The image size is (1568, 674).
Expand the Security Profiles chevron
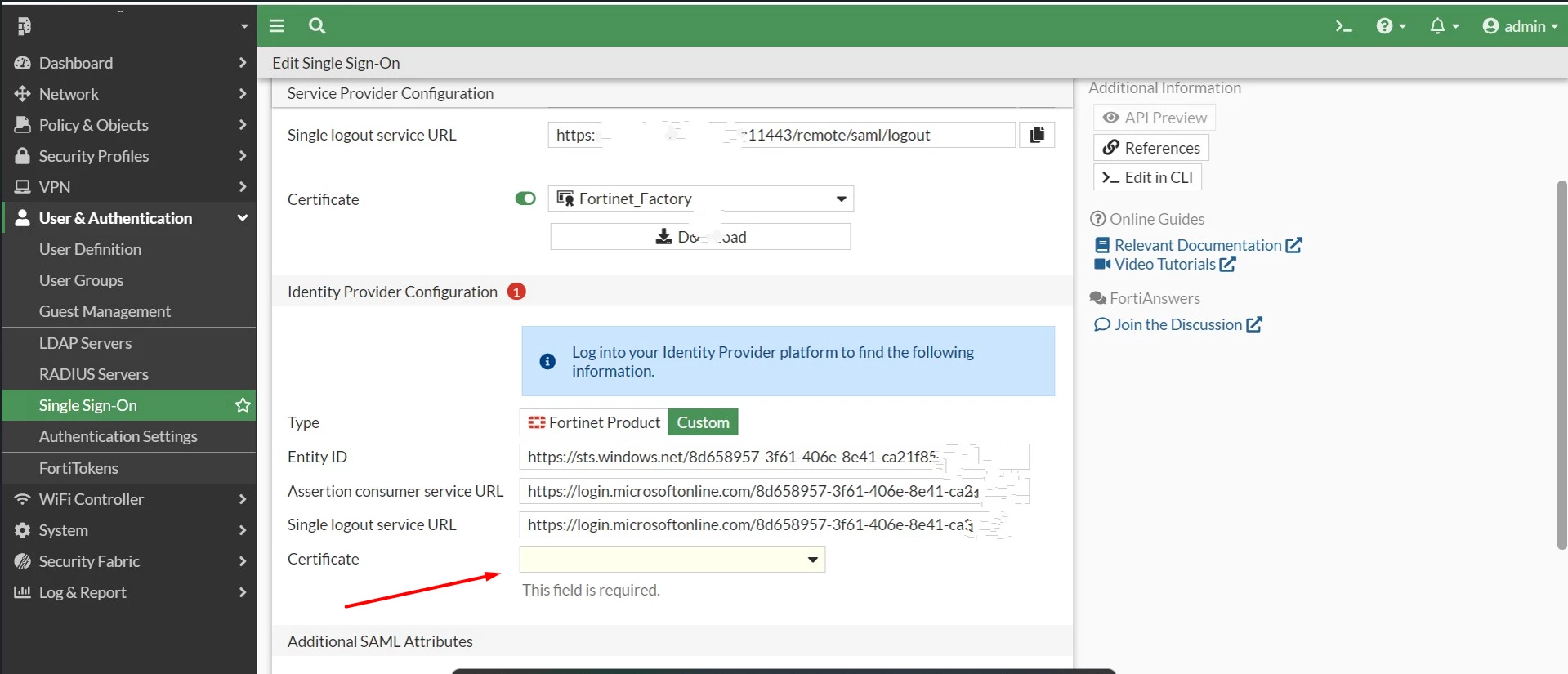pos(243,156)
